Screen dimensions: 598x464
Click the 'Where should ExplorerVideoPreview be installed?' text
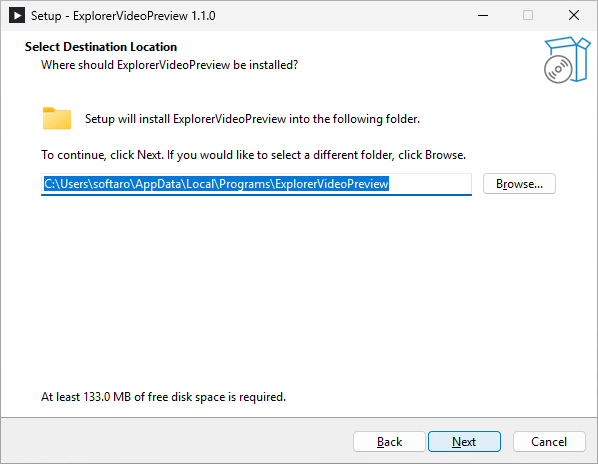(169, 65)
